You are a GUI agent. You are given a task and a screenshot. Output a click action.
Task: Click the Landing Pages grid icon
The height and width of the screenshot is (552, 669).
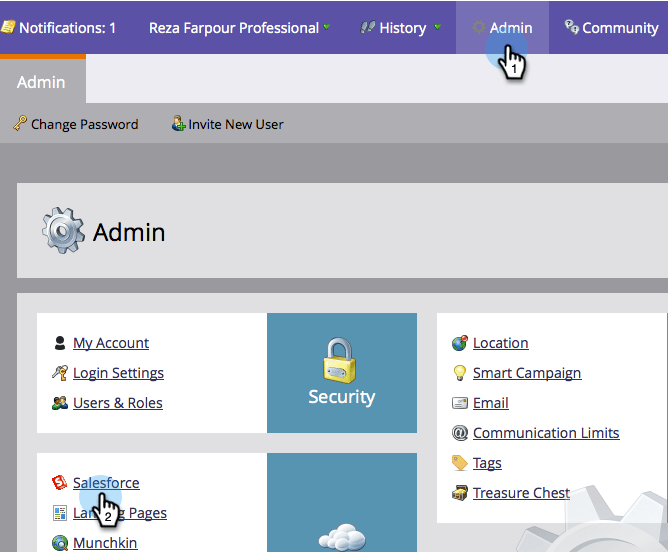point(60,513)
